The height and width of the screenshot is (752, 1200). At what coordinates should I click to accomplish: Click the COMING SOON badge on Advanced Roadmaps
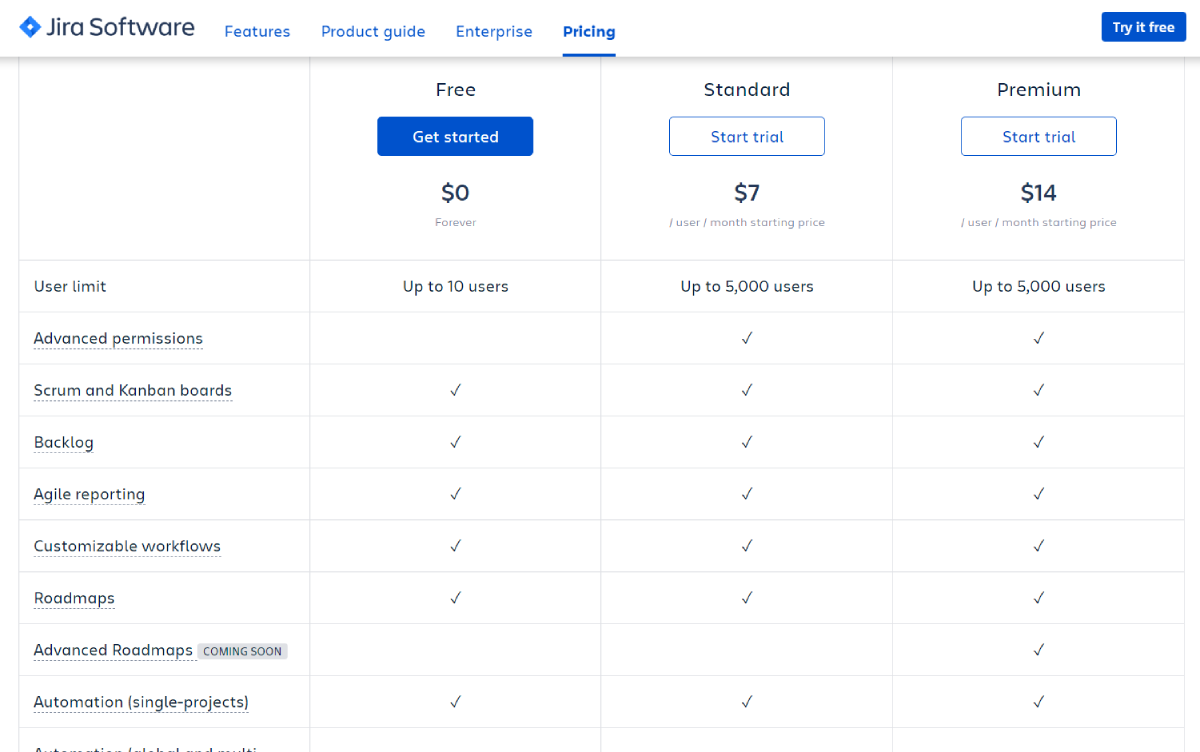coord(242,650)
